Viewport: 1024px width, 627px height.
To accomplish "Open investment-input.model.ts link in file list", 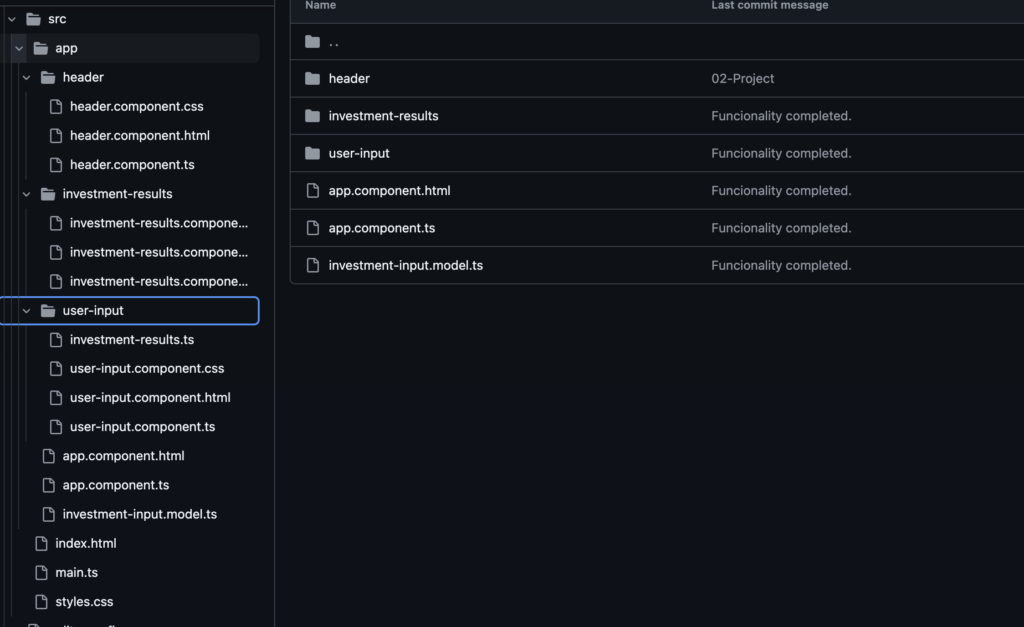I will point(405,266).
